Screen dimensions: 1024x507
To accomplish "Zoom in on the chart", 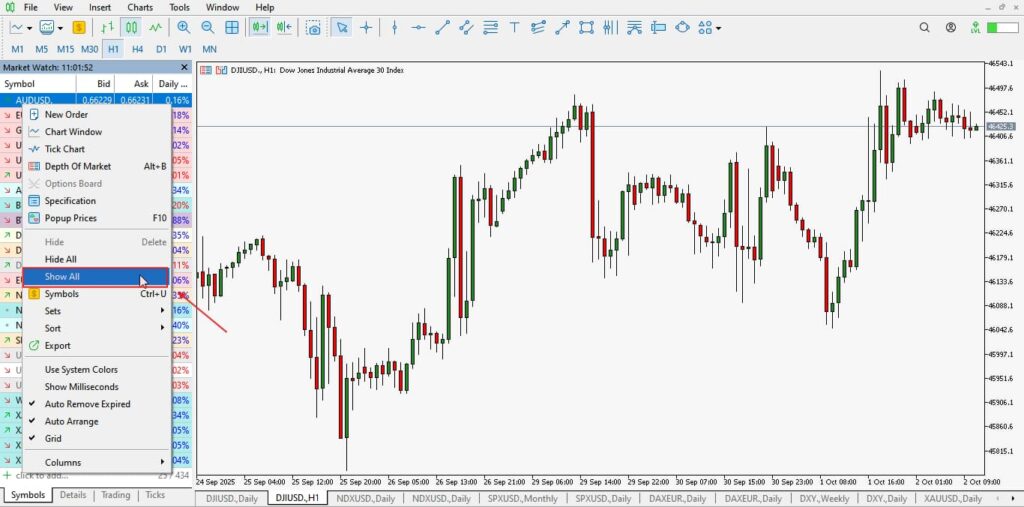I will 184,28.
